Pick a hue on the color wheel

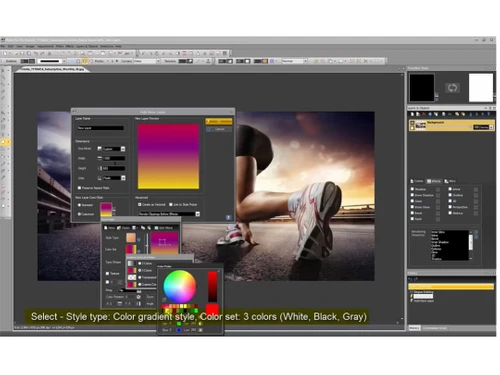179,287
